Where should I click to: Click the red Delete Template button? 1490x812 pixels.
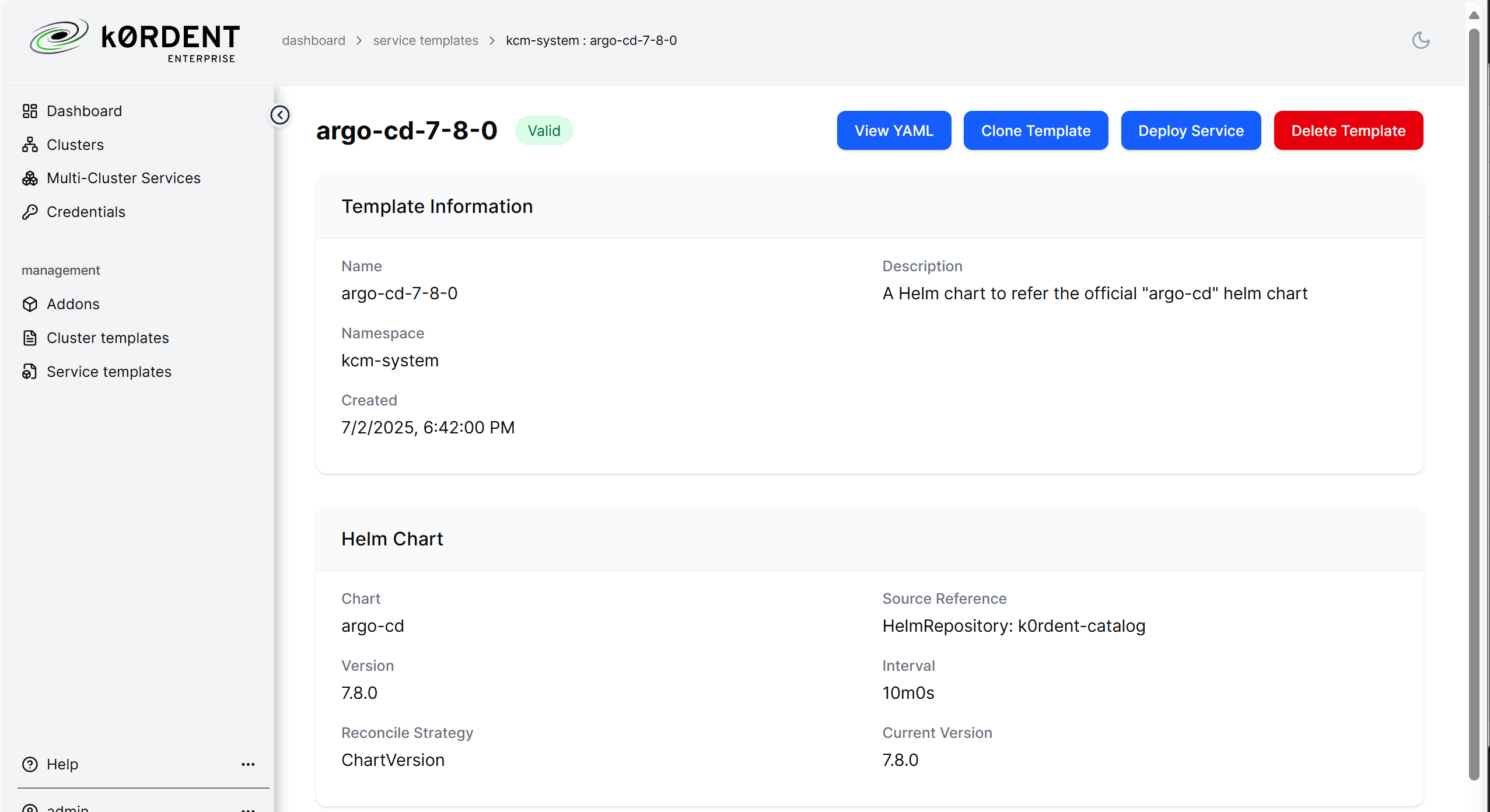point(1348,131)
